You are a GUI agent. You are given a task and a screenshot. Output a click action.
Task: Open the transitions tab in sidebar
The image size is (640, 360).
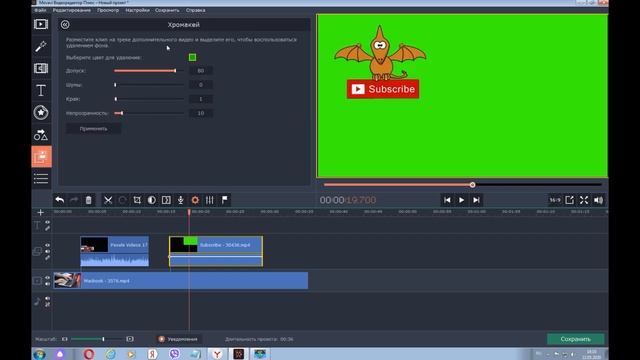click(x=41, y=69)
